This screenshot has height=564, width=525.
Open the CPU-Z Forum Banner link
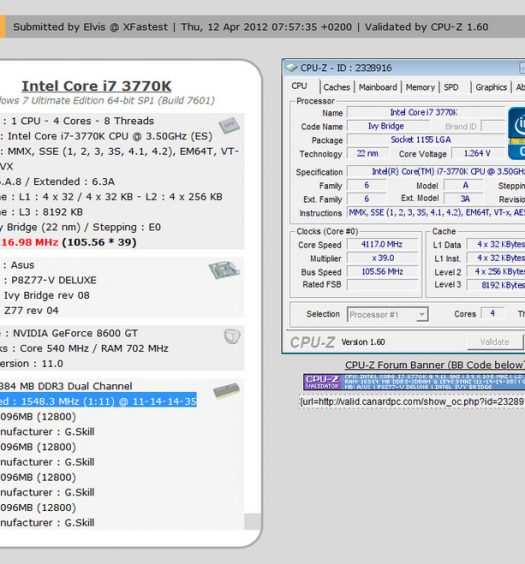[x=434, y=365]
